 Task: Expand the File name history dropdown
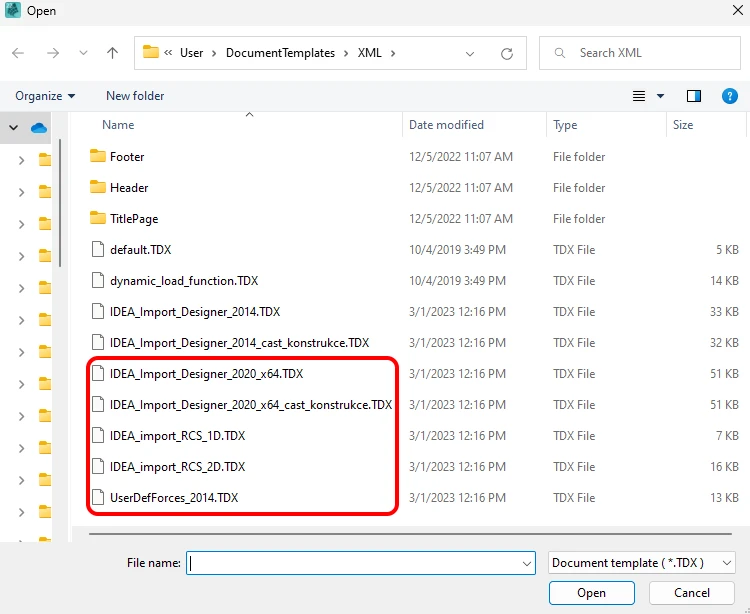[527, 563]
